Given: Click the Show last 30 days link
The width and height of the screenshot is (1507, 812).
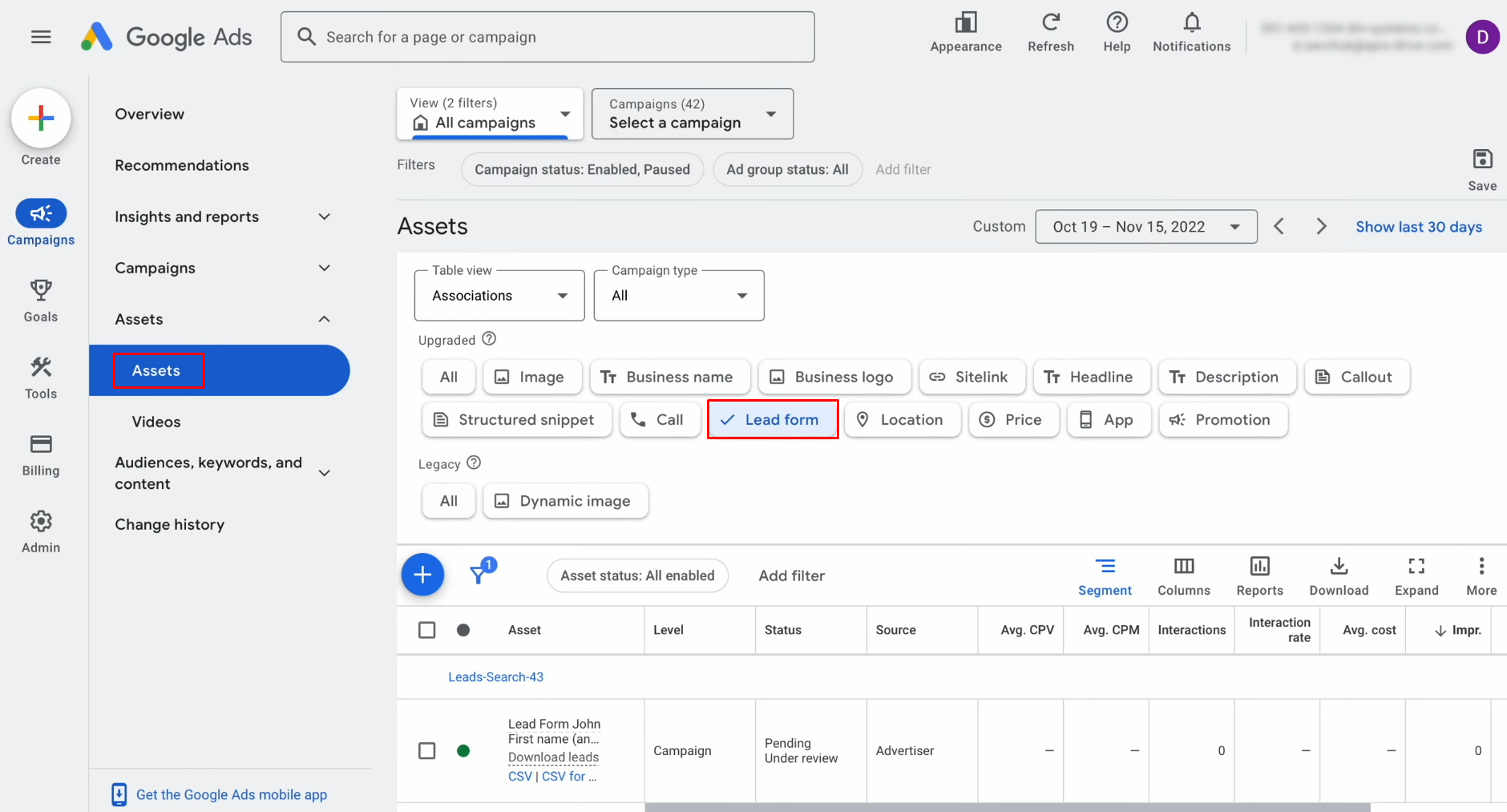Looking at the screenshot, I should click(1418, 227).
